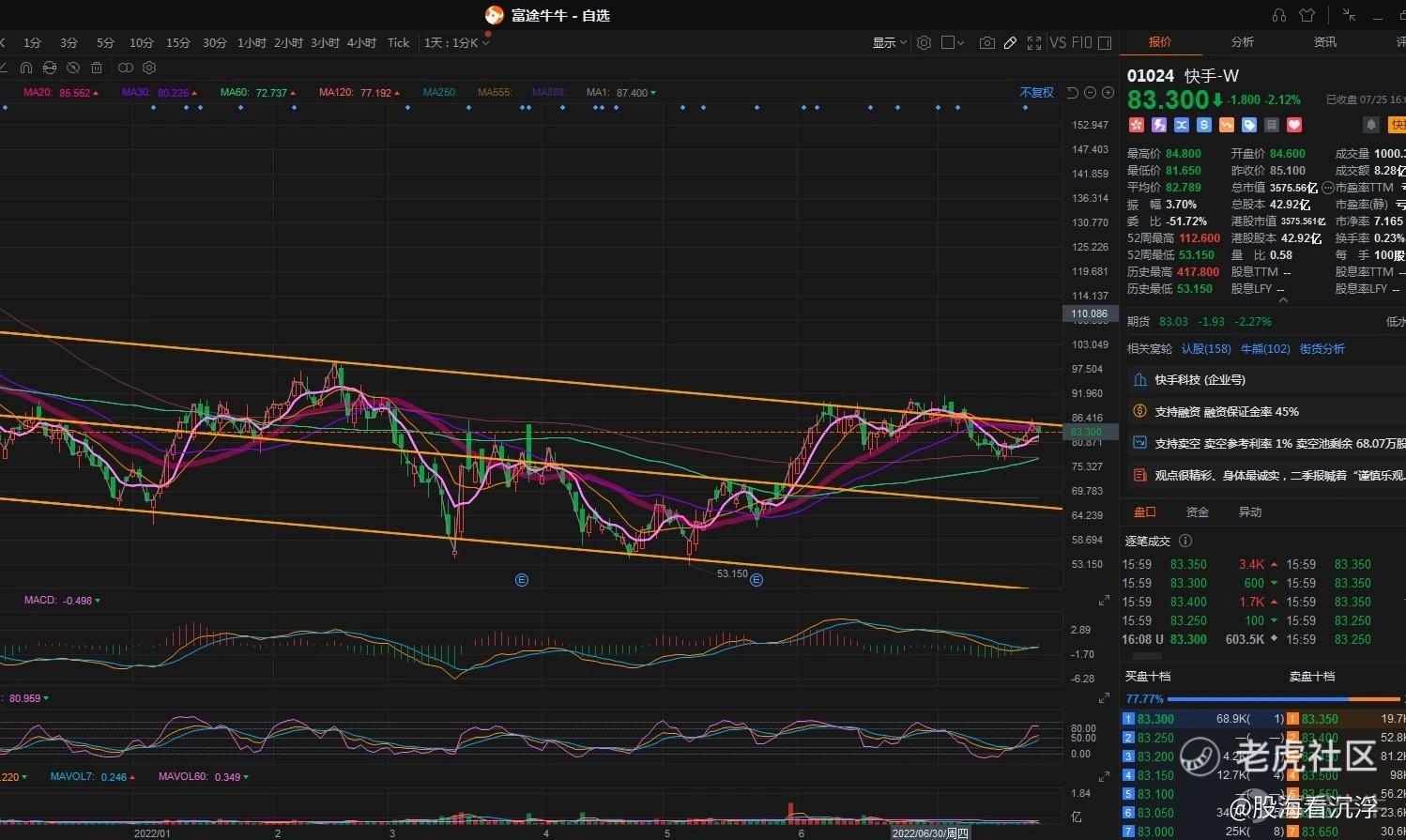Enter fullscreen chart mode
This screenshot has height=840, width=1406.
(1034, 42)
